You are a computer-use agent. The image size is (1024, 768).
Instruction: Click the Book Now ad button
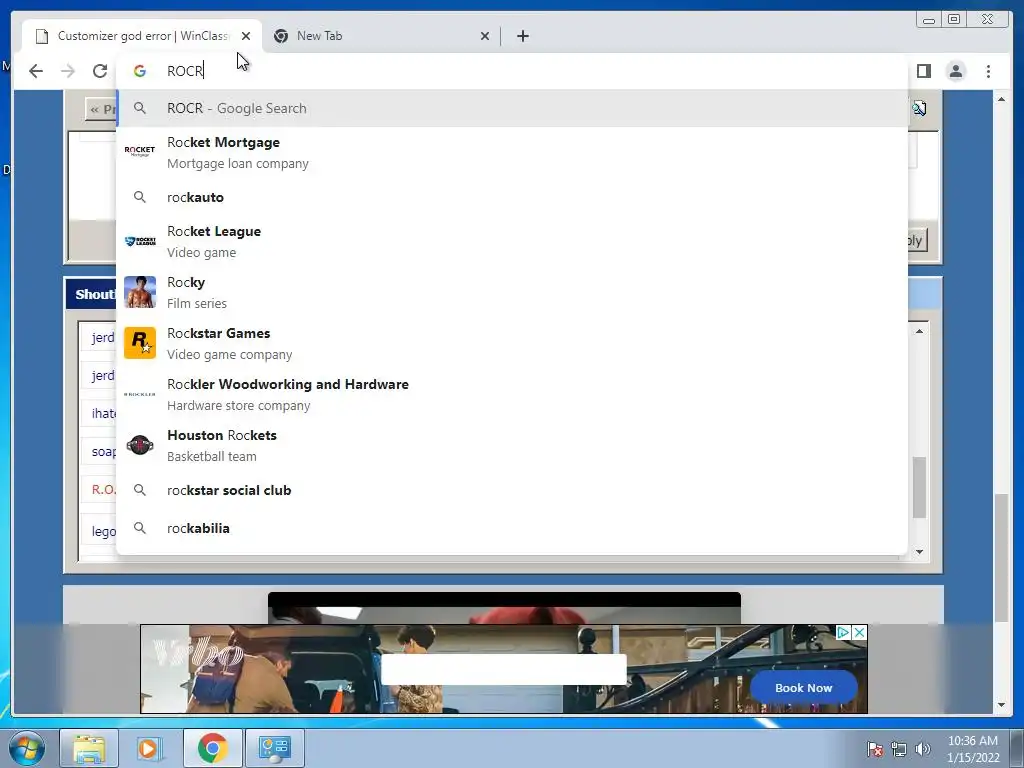coord(803,688)
